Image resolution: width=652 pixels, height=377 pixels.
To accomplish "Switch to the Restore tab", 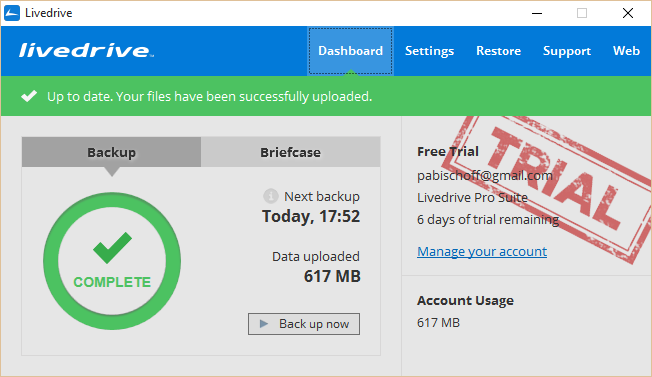I will pyautogui.click(x=499, y=51).
